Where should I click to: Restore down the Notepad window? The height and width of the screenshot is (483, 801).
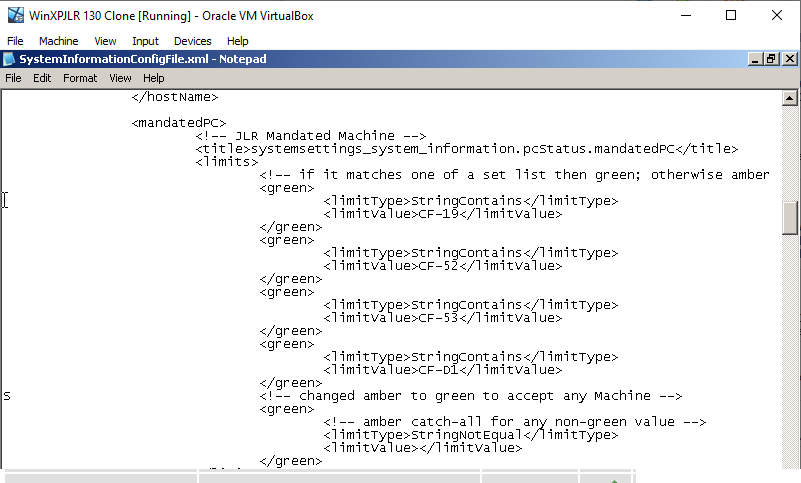click(x=770, y=59)
